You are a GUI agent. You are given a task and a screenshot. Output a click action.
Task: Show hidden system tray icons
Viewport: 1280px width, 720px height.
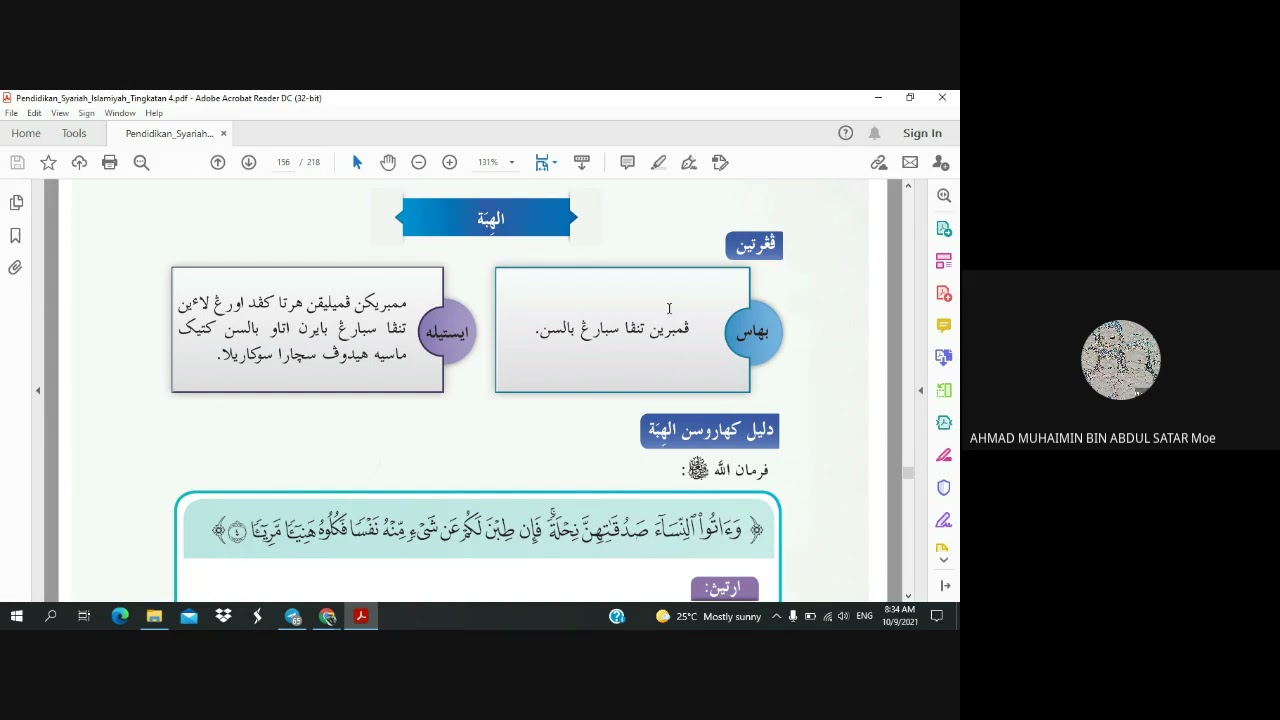[776, 616]
